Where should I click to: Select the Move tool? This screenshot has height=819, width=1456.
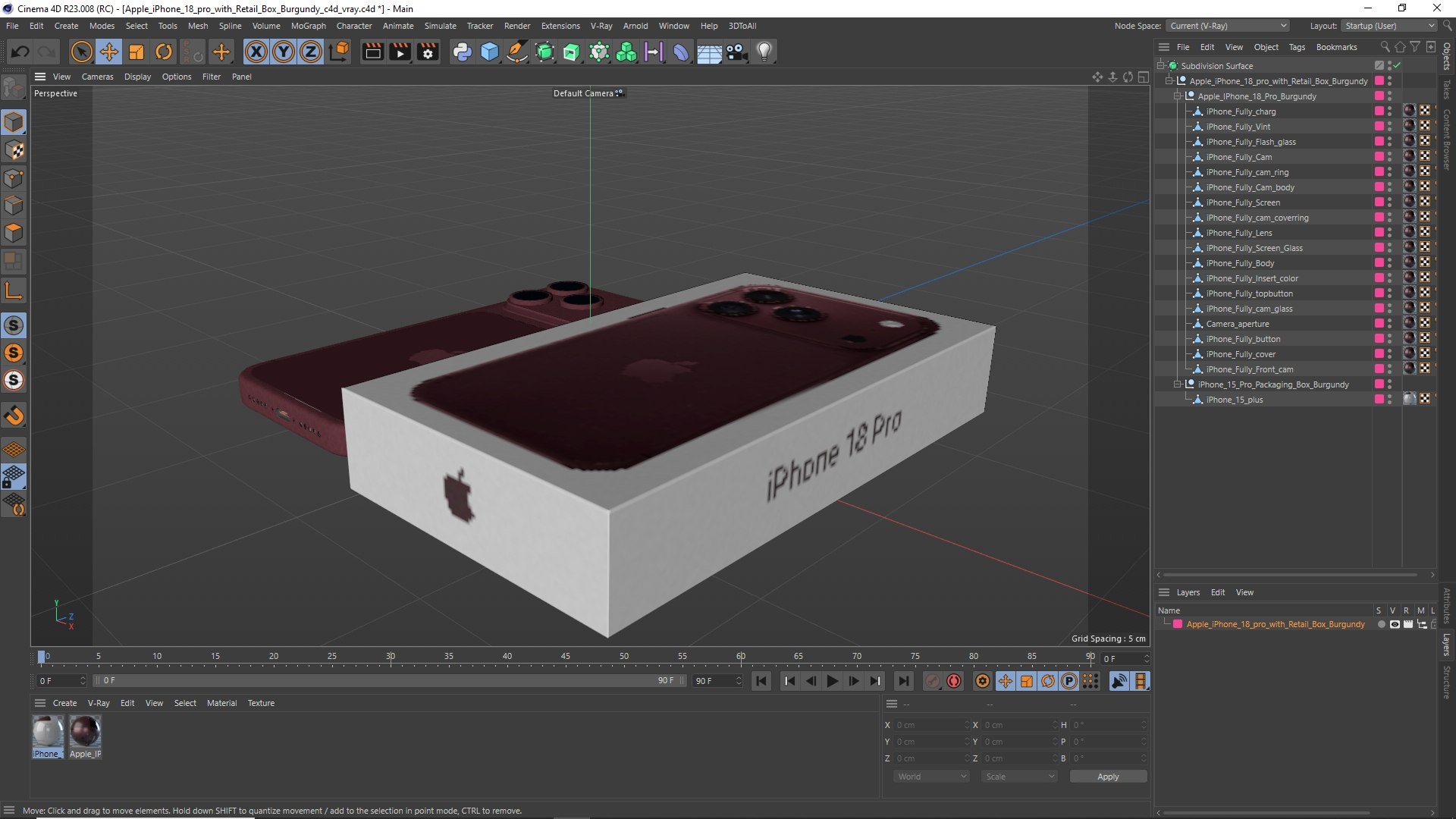click(x=109, y=52)
